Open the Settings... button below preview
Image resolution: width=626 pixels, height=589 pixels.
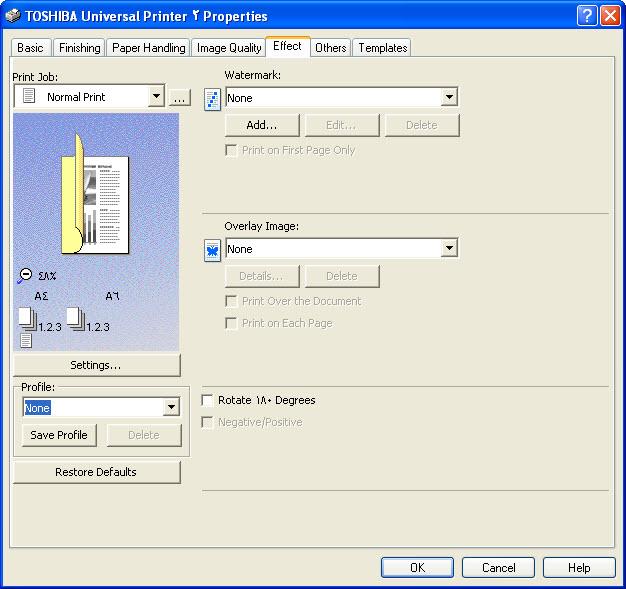pos(97,365)
